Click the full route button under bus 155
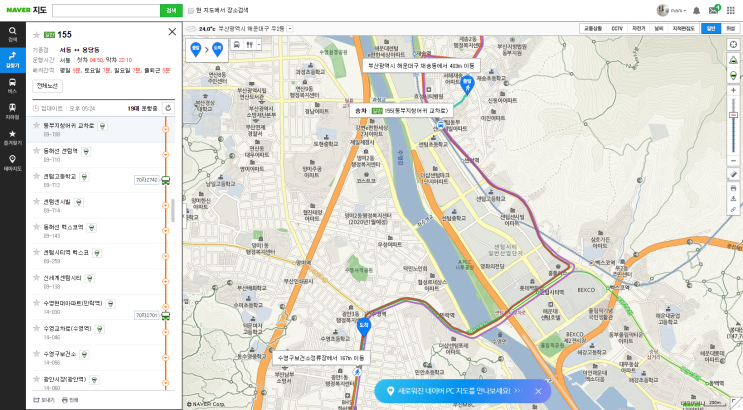Screen dimensions: 743x410 click(x=47, y=86)
